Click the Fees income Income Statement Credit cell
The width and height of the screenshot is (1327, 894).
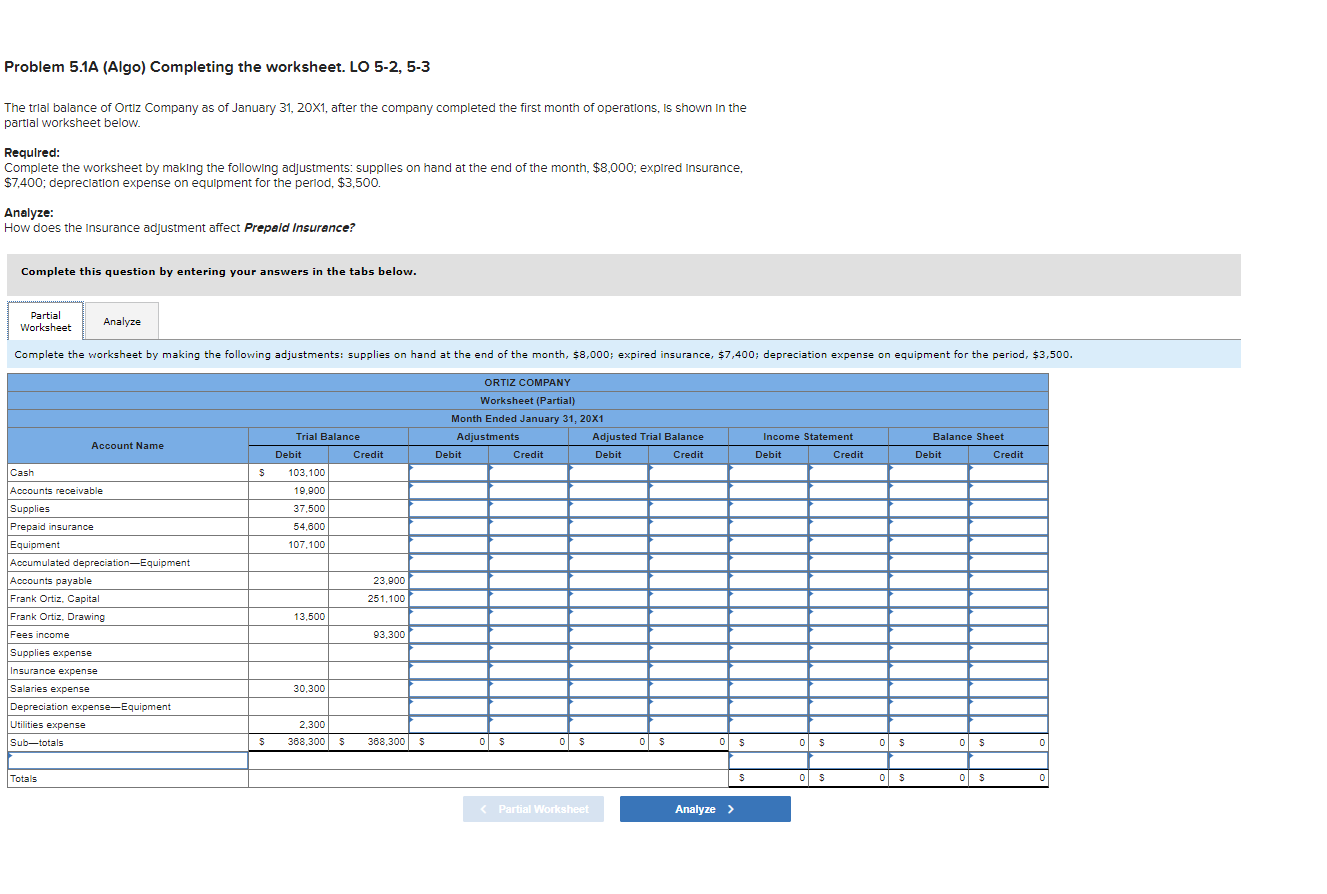click(x=848, y=634)
